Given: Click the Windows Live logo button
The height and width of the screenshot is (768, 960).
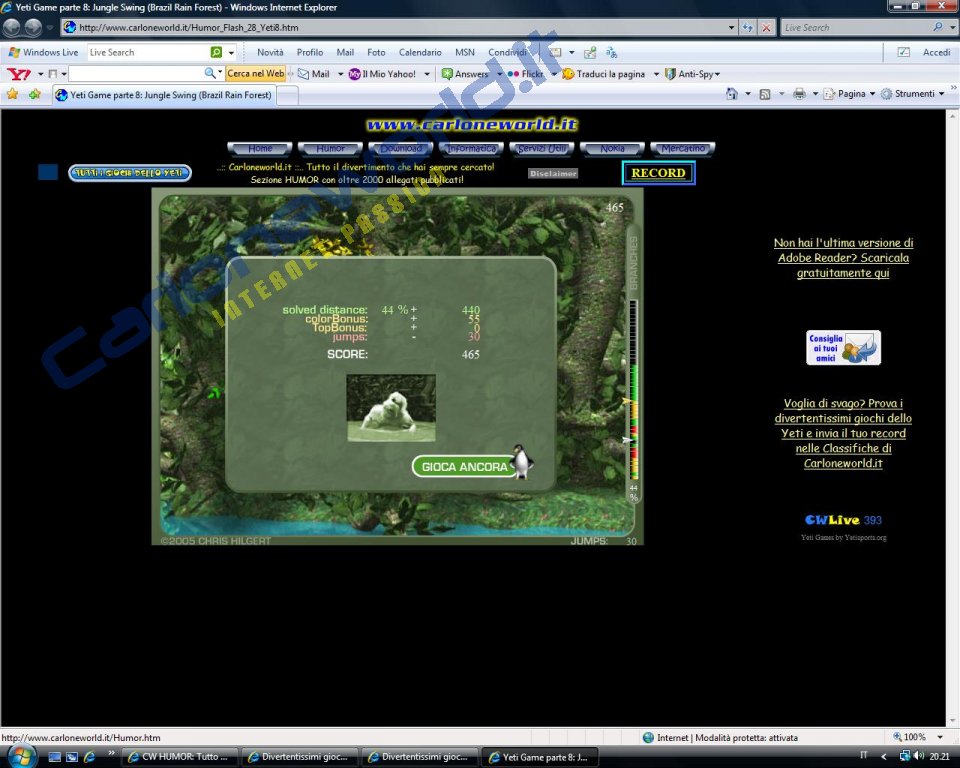Looking at the screenshot, I should pyautogui.click(x=43, y=53).
